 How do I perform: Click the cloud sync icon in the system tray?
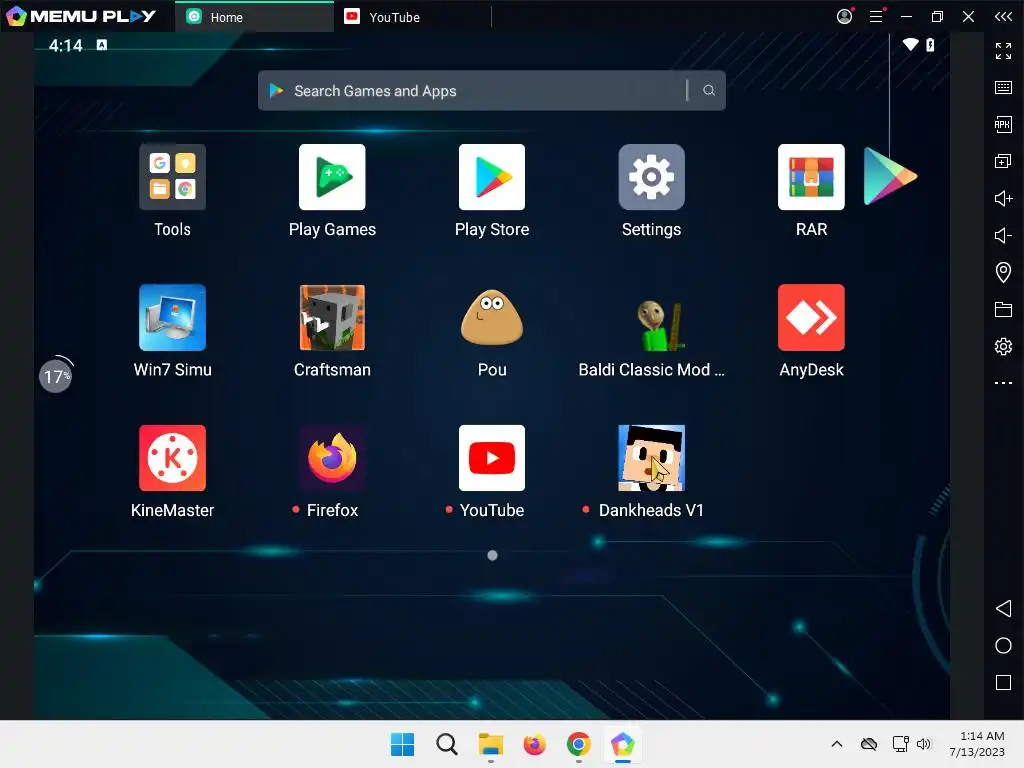click(869, 744)
